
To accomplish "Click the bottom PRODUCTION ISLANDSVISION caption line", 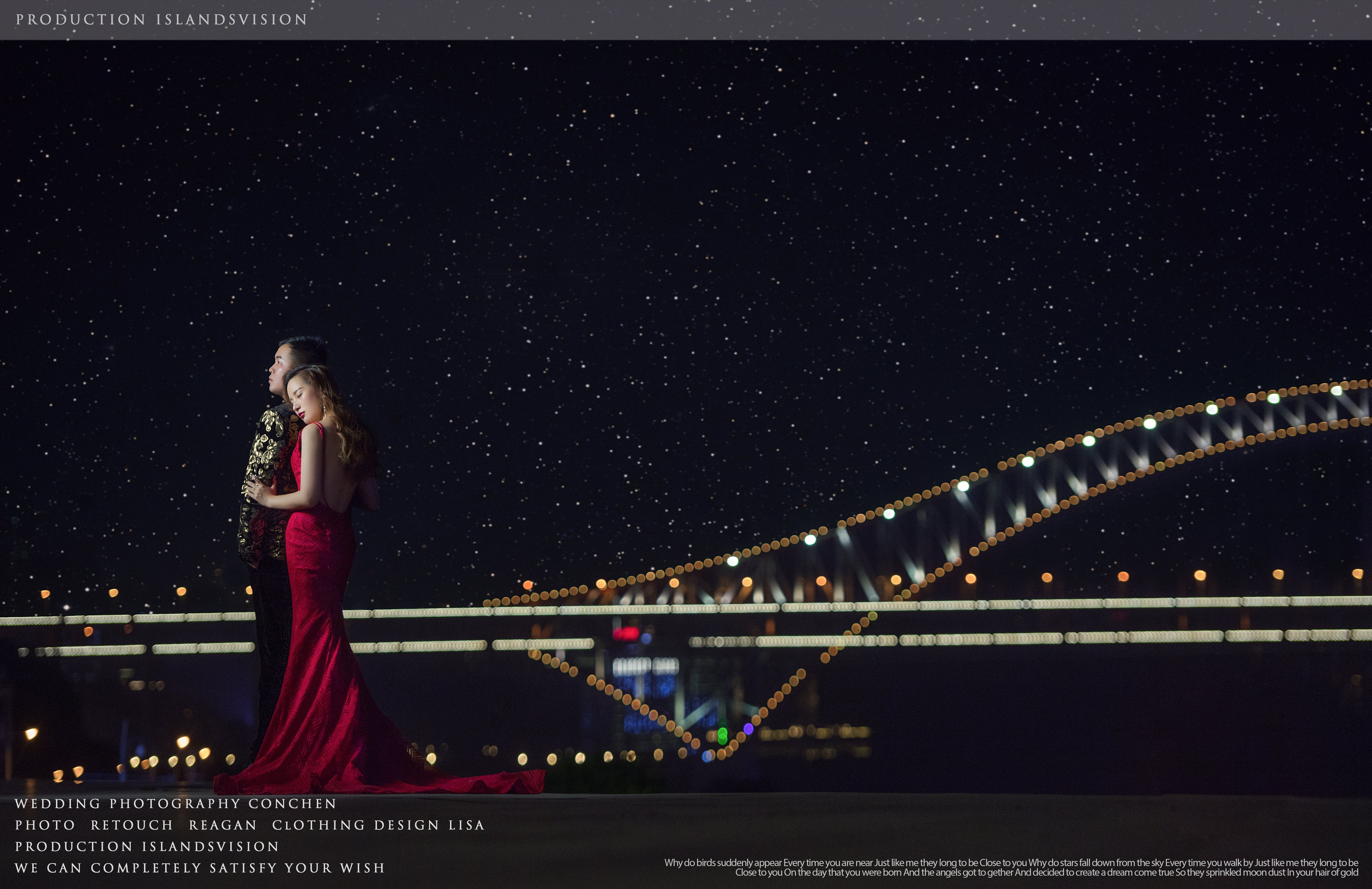I will [x=147, y=846].
